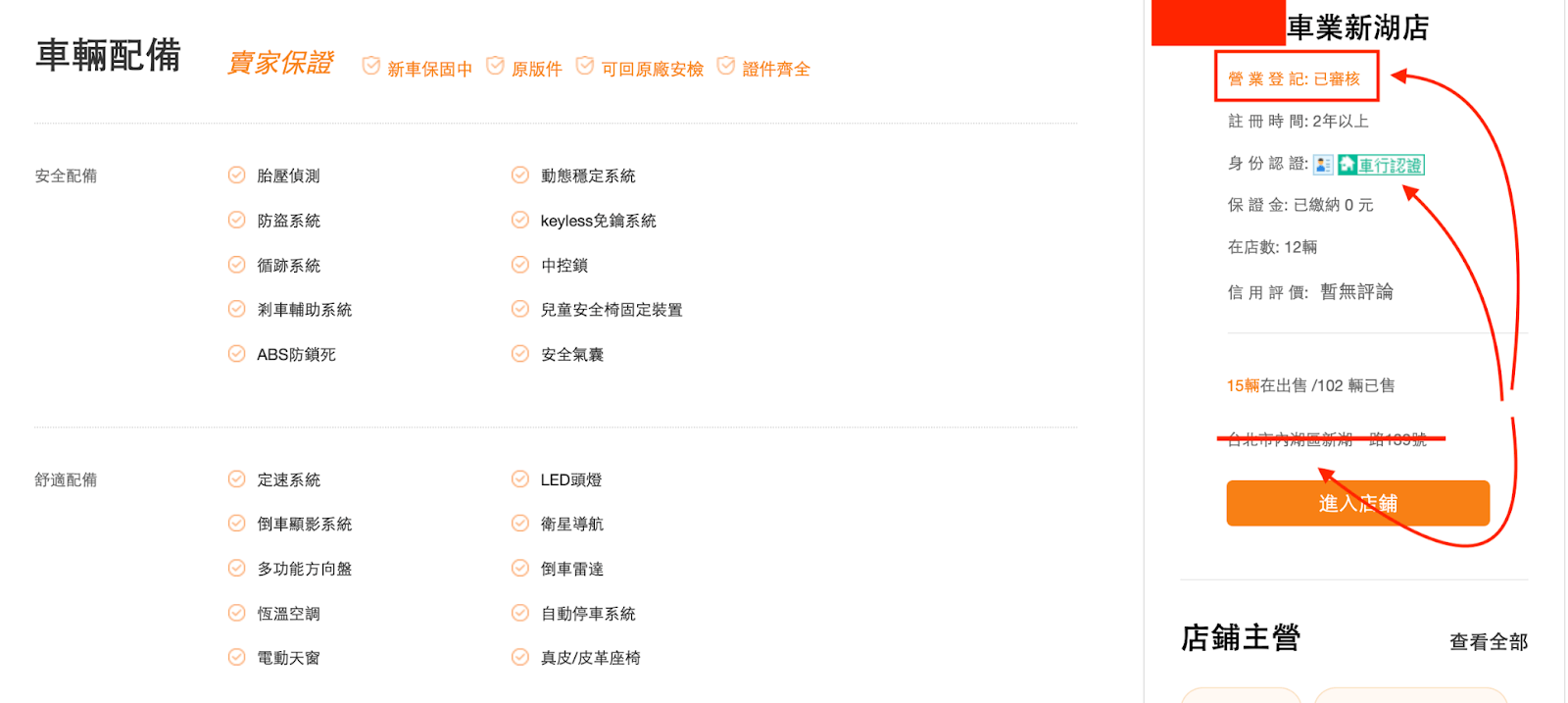Click the check icon beside keyless免鑰系統
This screenshot has width=1568, height=703.
(520, 221)
